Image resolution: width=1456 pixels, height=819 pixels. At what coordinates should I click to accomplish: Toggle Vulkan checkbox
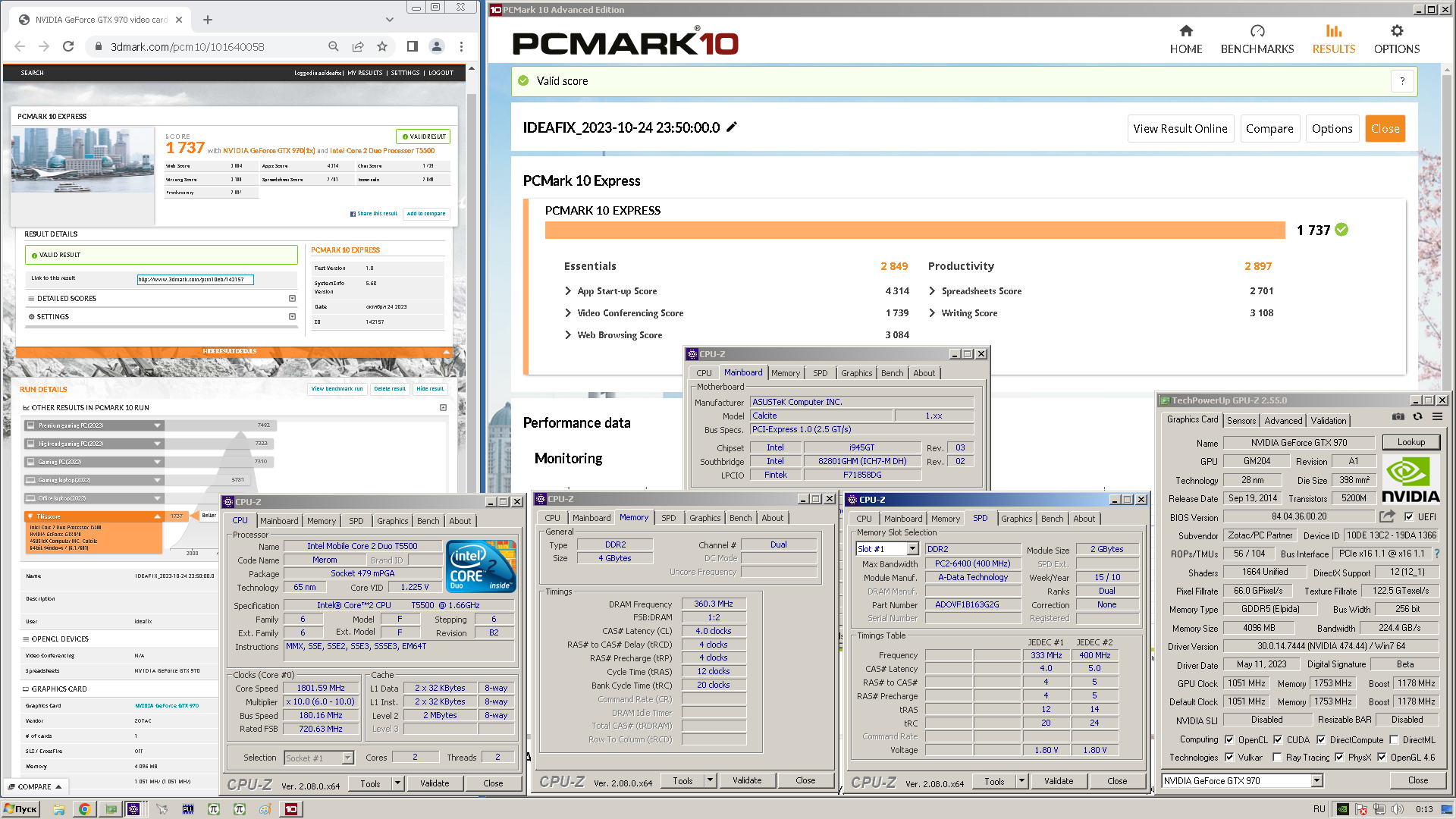1229,757
